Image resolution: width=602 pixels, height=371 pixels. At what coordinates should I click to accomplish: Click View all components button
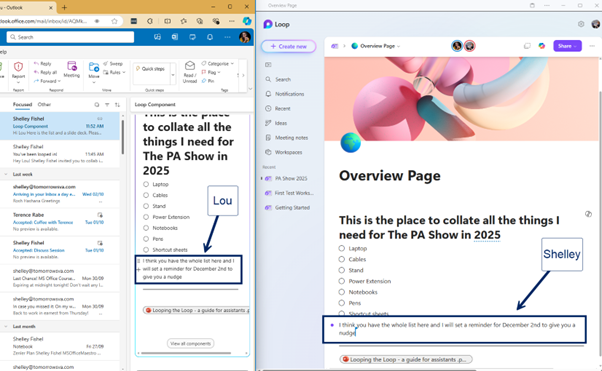click(190, 343)
